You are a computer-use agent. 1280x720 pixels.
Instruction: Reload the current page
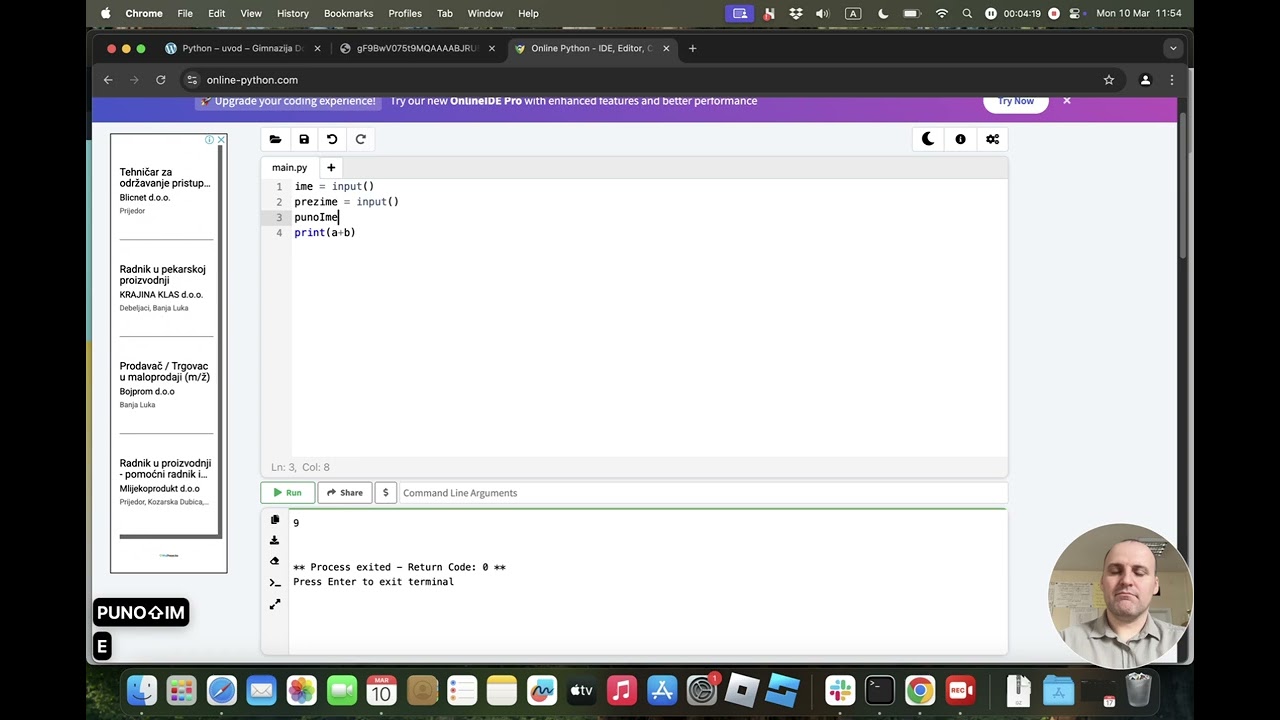[160, 80]
